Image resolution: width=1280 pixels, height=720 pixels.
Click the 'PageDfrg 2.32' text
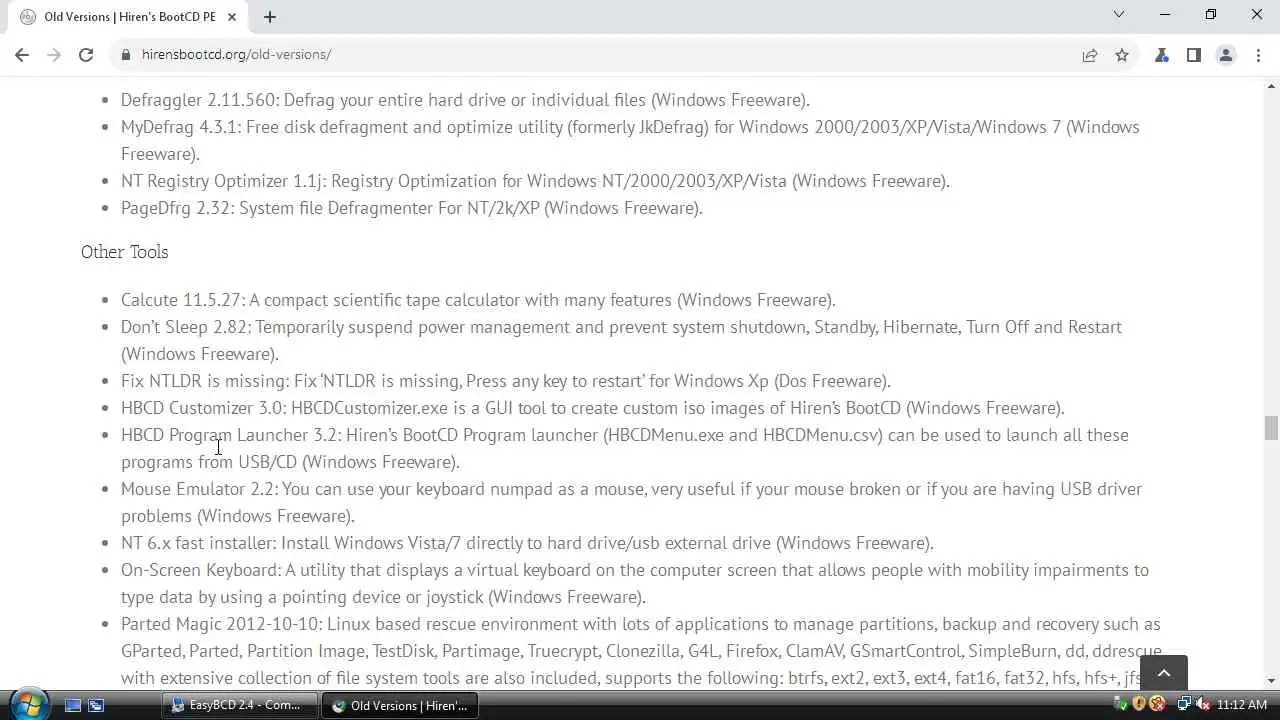point(176,208)
